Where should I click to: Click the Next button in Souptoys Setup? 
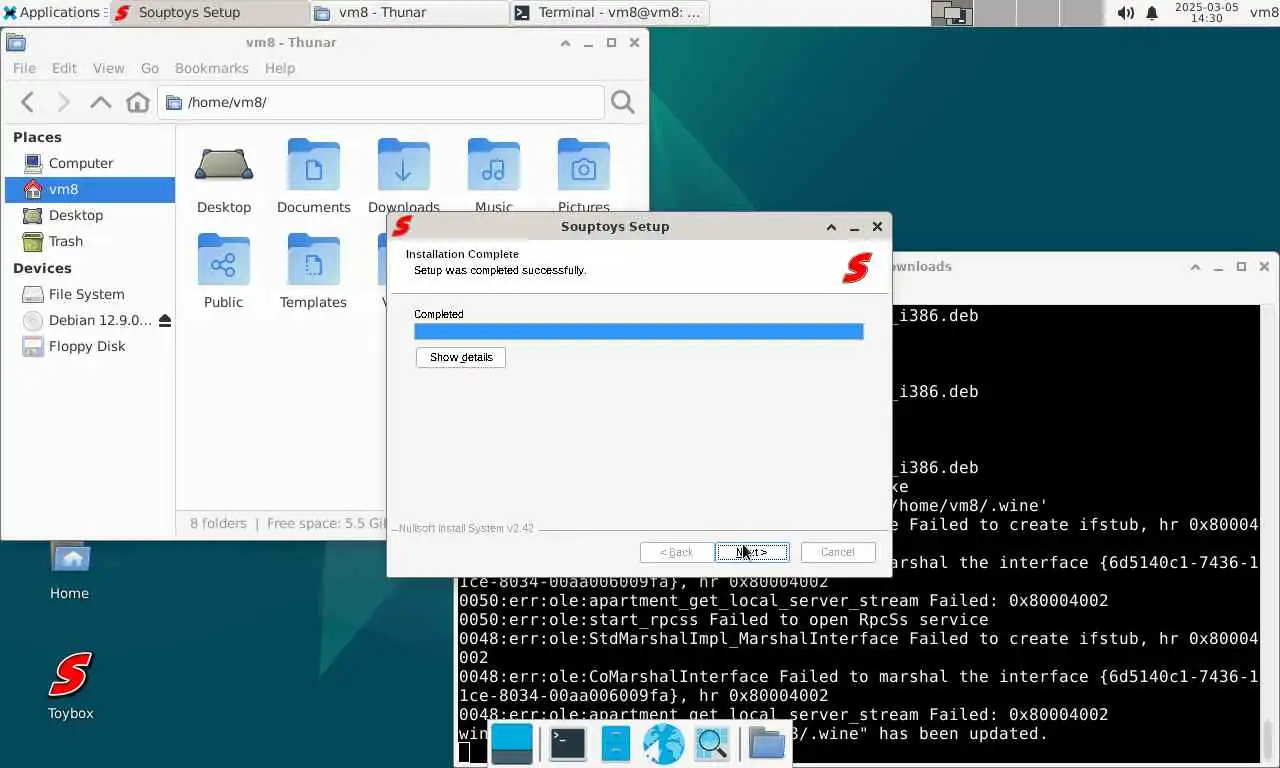pos(752,552)
